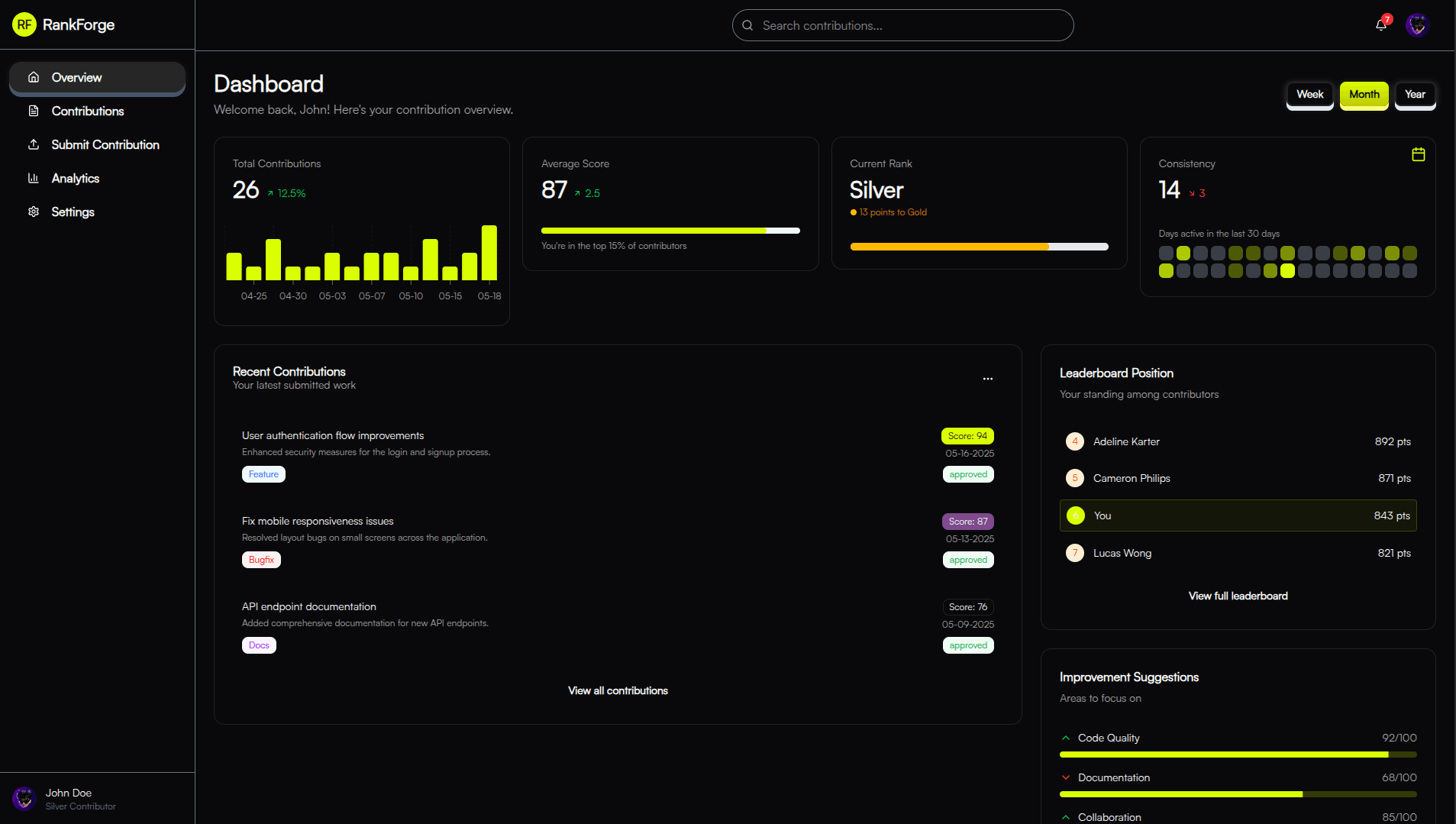Click View all contributions
The height and width of the screenshot is (824, 1456).
pos(617,690)
